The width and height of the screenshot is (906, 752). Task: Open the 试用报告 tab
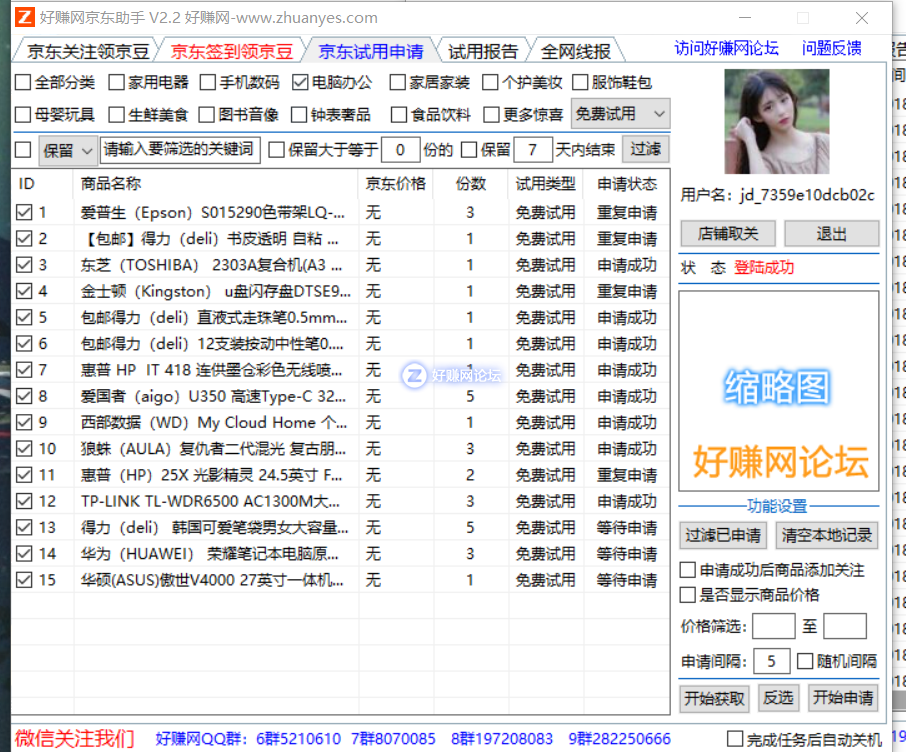click(483, 51)
